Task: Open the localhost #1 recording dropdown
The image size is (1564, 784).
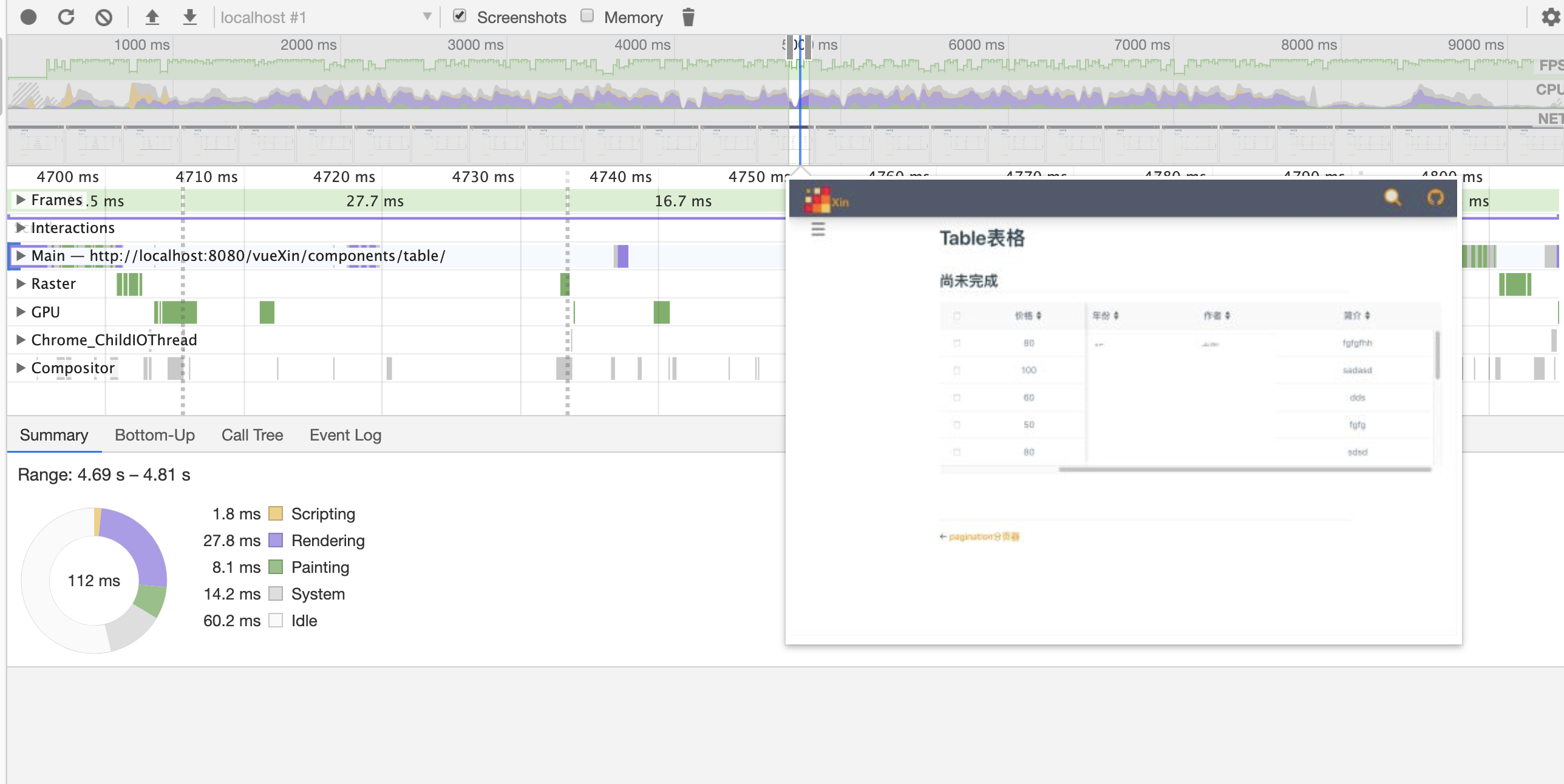Action: click(x=326, y=17)
